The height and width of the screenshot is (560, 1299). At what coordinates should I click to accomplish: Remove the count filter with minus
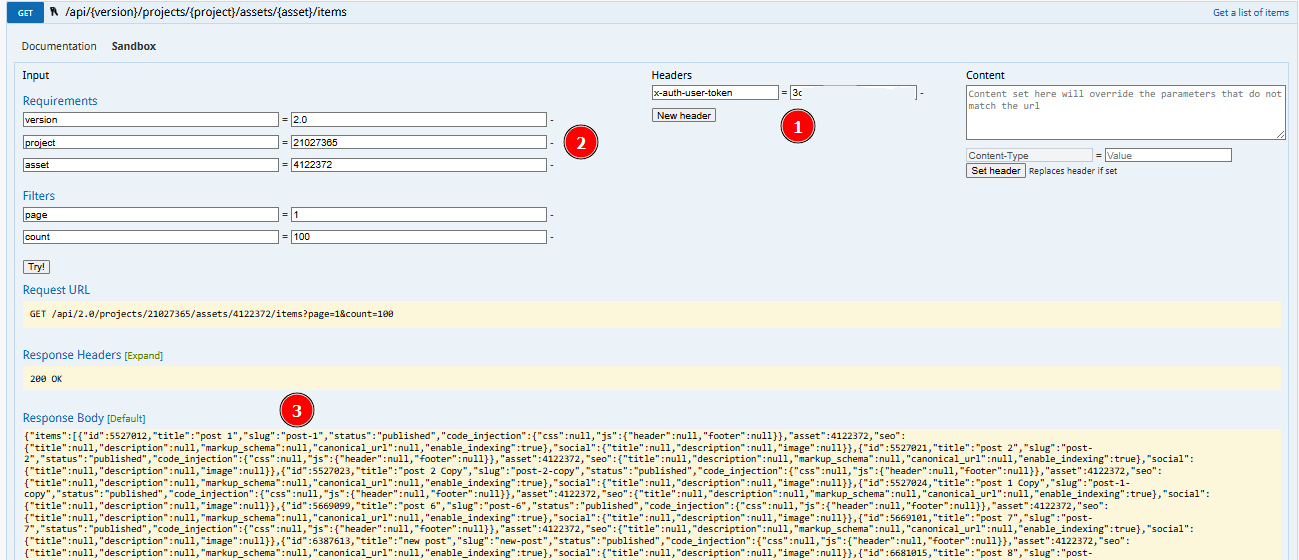[x=552, y=238]
